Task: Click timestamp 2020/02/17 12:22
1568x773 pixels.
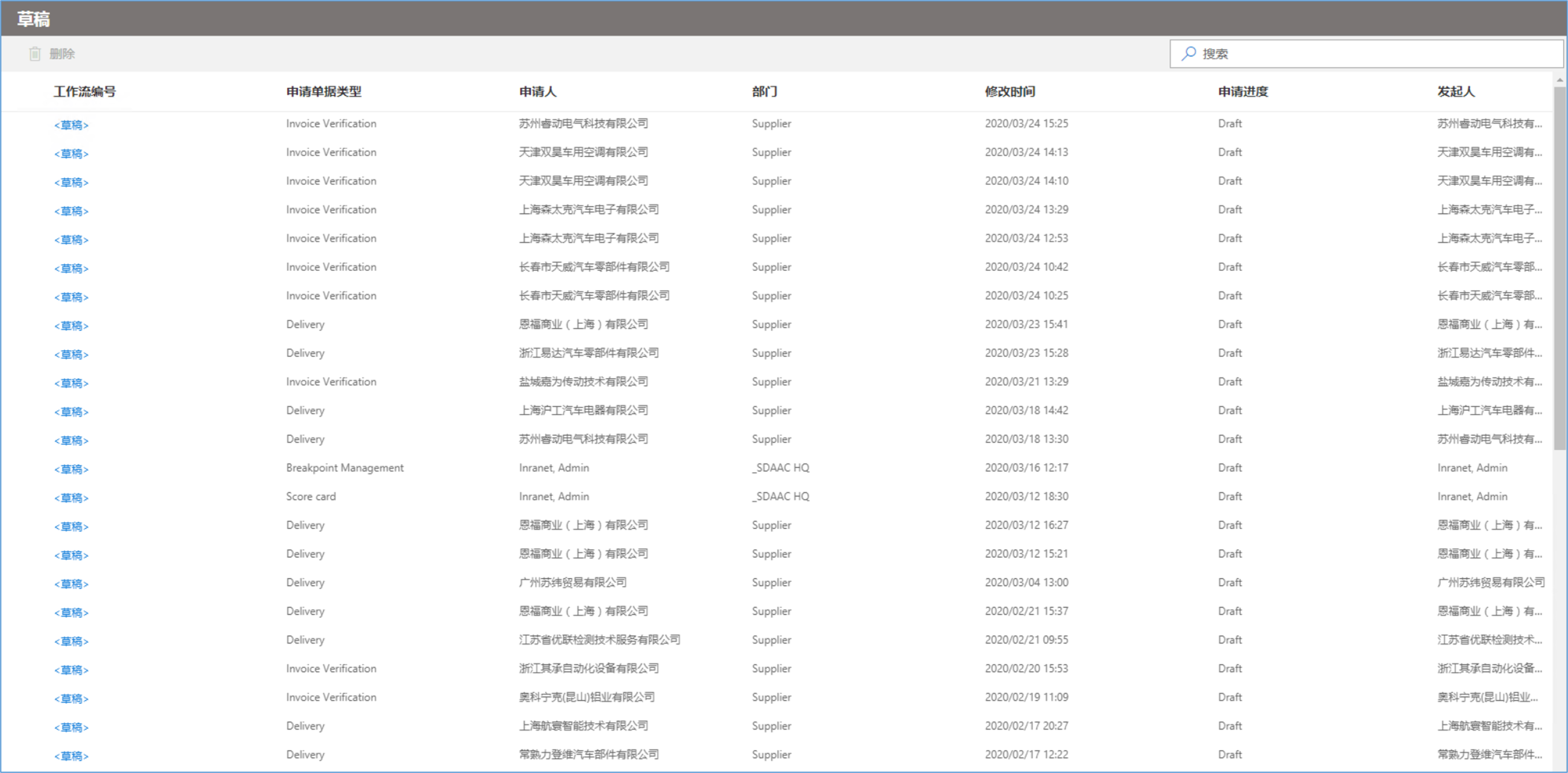Action: pos(1026,754)
